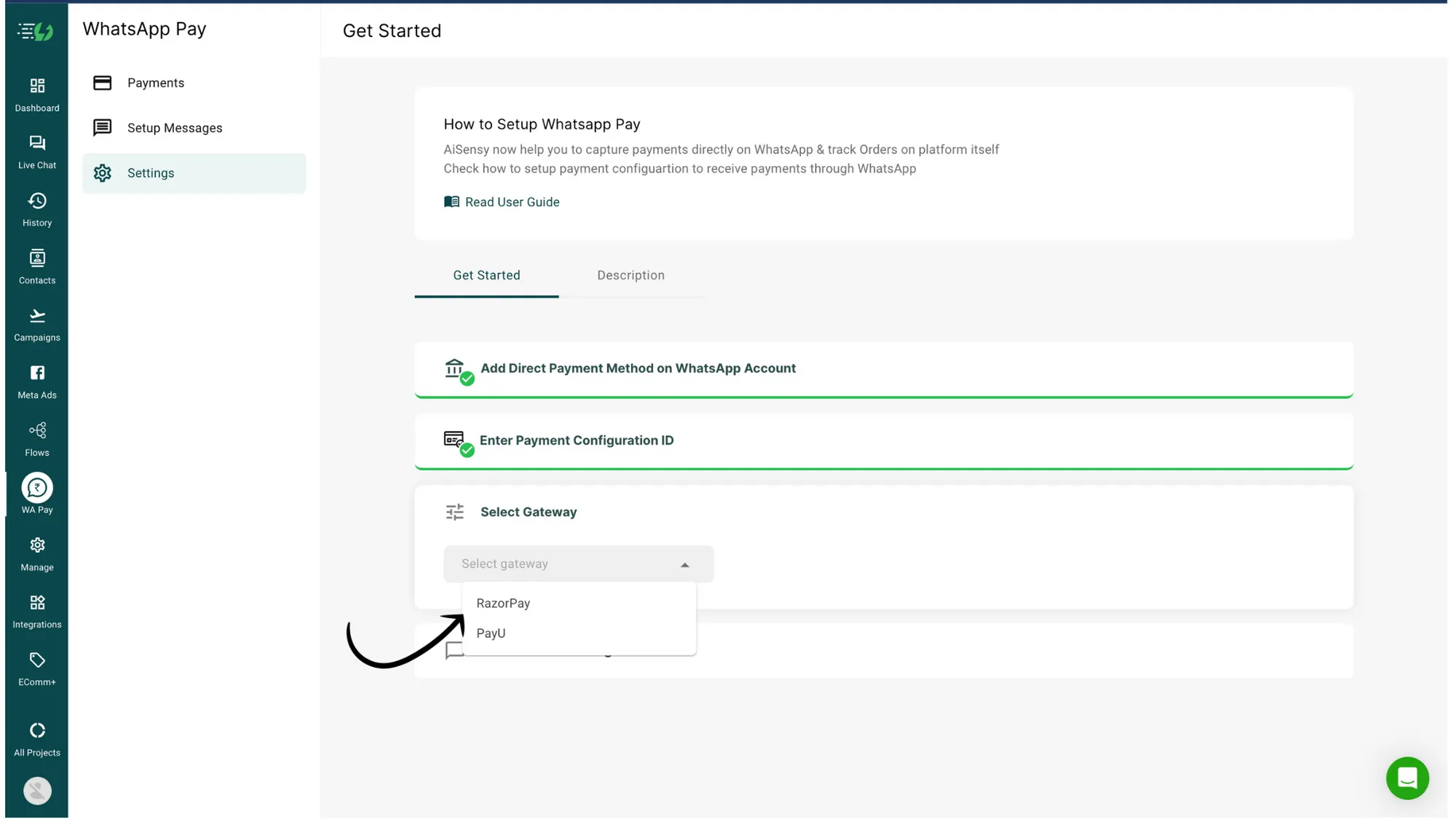Open the Setup Messages menu item
The height and width of the screenshot is (819, 1456).
[175, 127]
